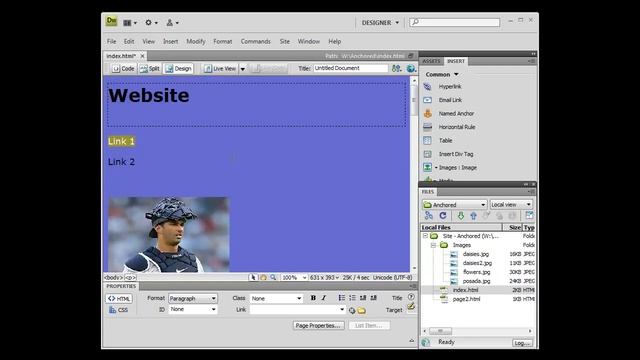Viewport: 640px width, 360px height.
Task: Switch to Code view
Action: [x=124, y=69]
